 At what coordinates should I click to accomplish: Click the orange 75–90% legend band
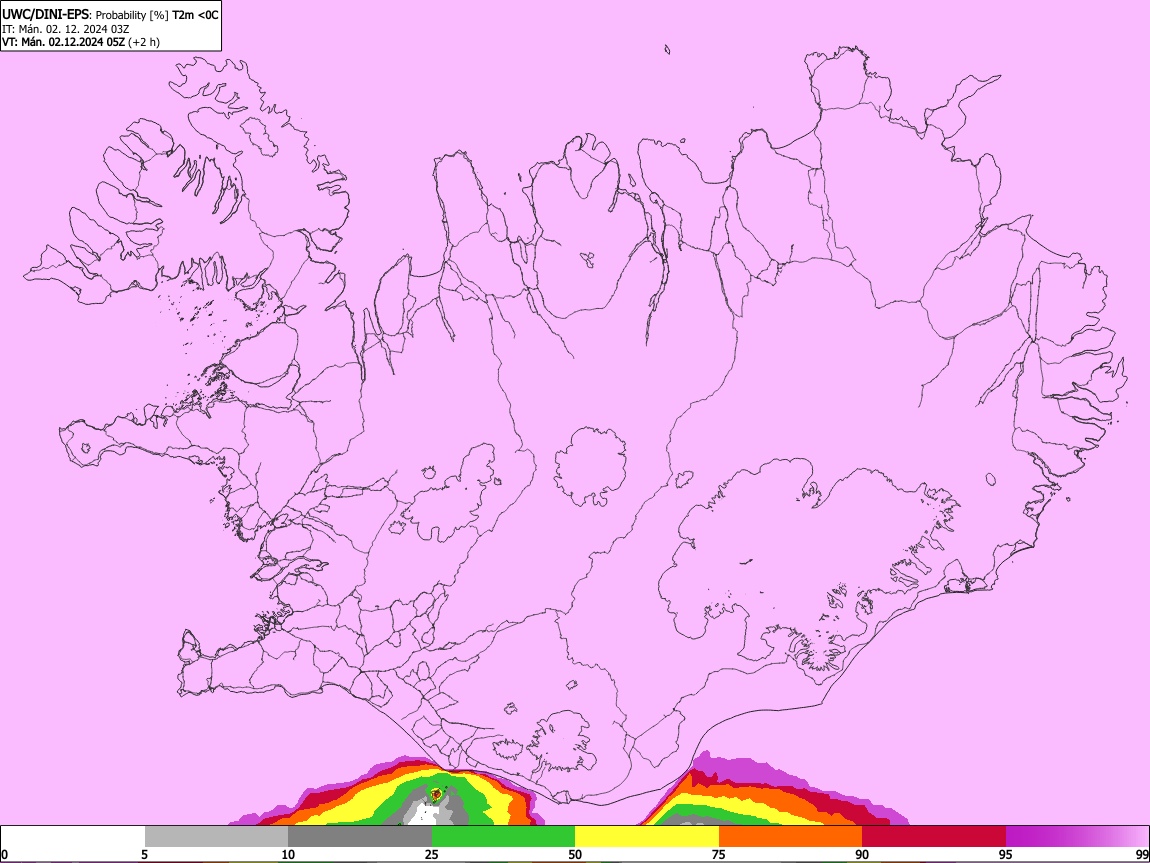coord(791,836)
